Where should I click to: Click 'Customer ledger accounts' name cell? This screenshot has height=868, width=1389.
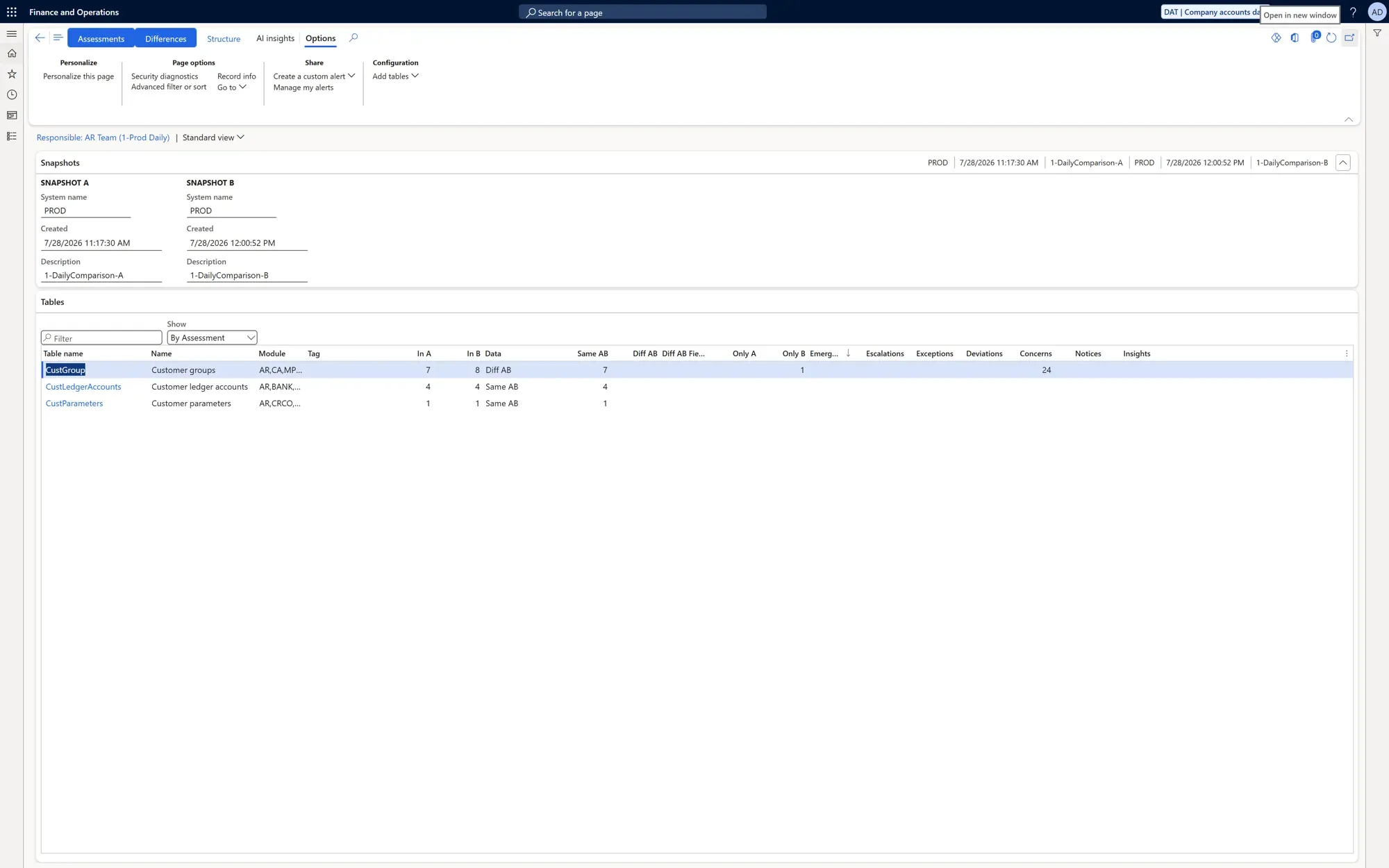[199, 387]
